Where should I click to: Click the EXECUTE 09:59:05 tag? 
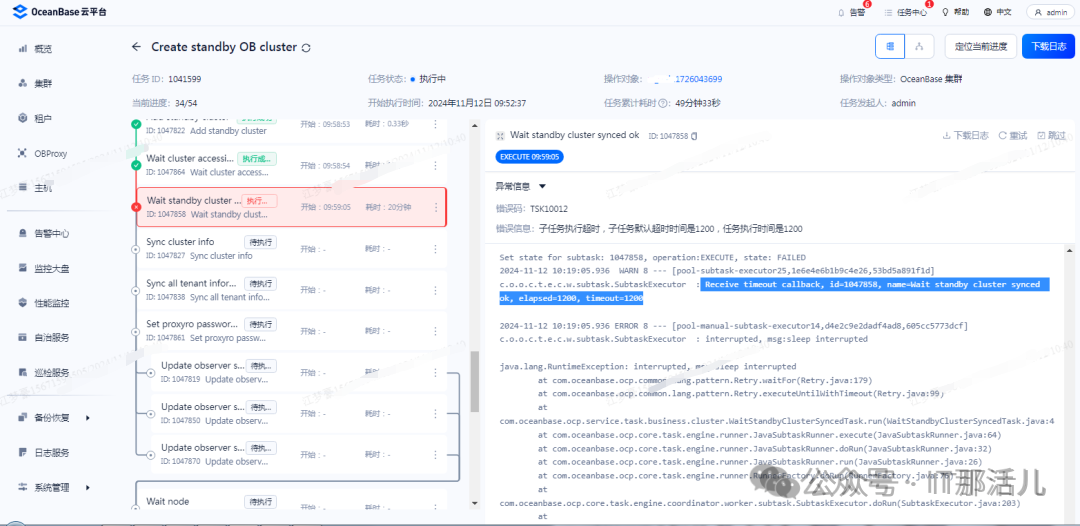click(x=530, y=157)
